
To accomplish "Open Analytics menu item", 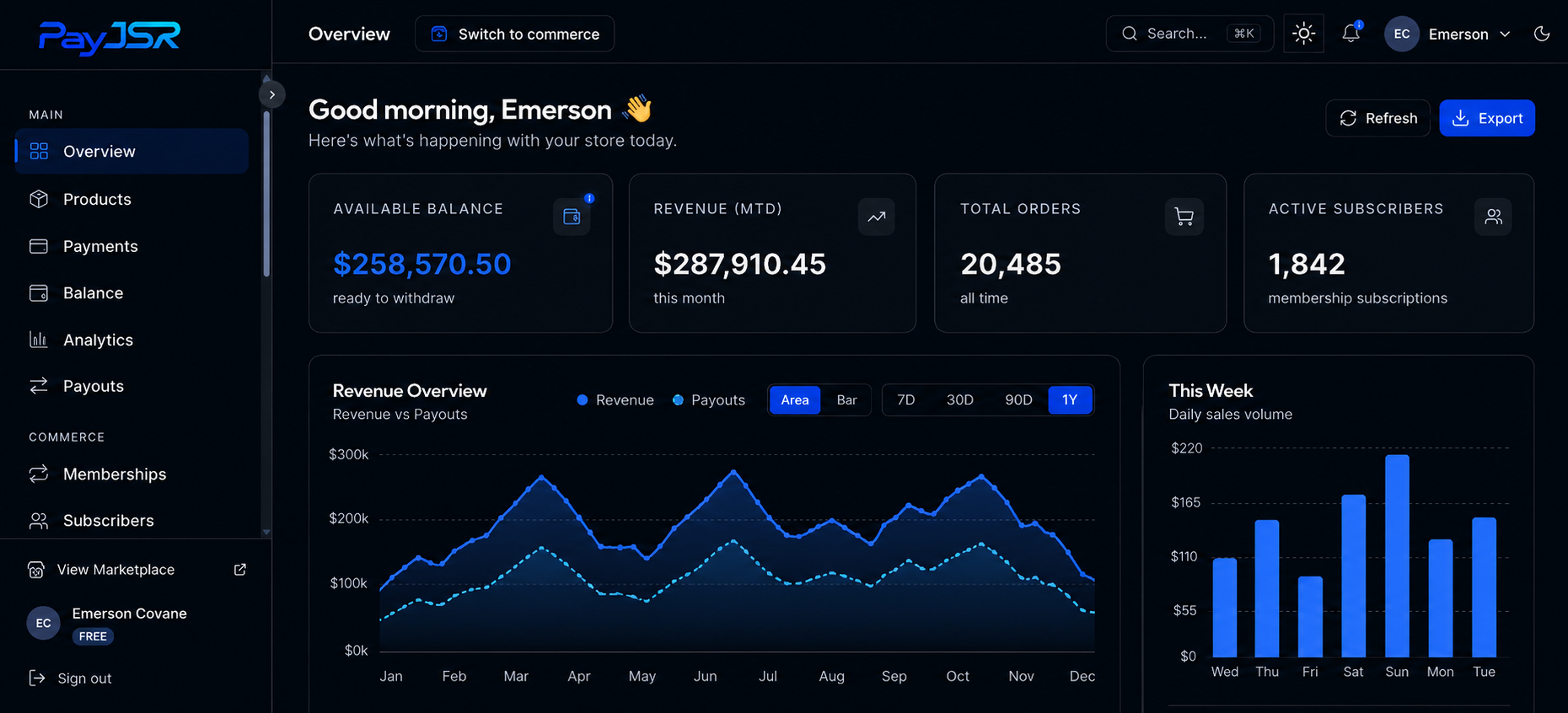I will 132,340.
